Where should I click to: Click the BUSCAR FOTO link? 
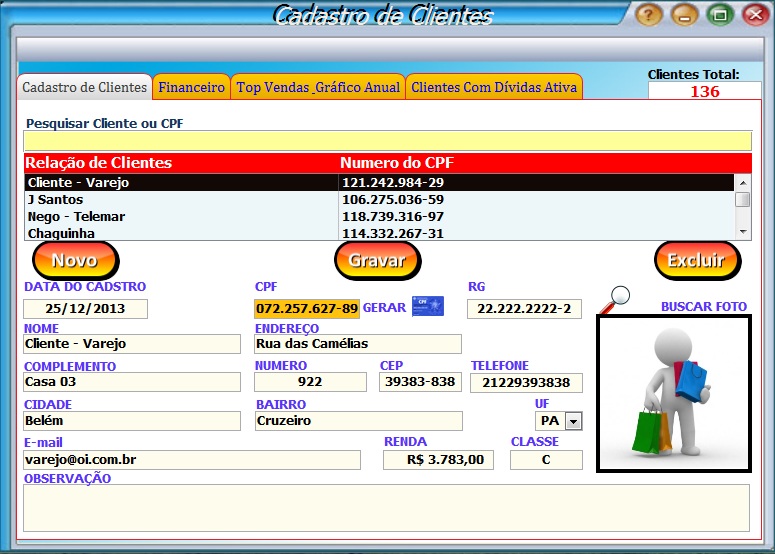pos(704,306)
